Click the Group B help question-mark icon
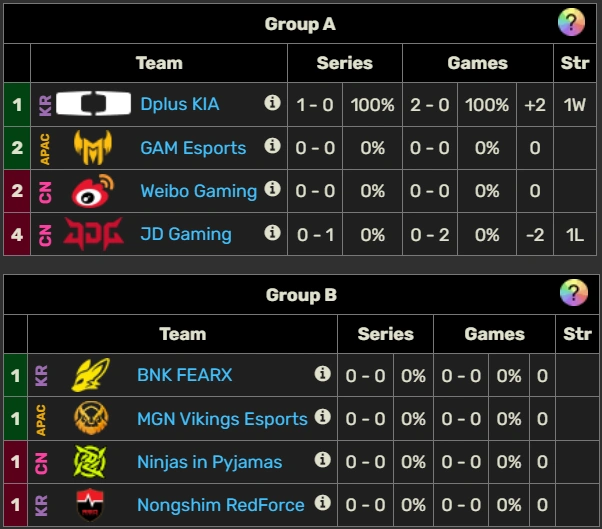Image resolution: width=602 pixels, height=529 pixels. click(x=573, y=293)
